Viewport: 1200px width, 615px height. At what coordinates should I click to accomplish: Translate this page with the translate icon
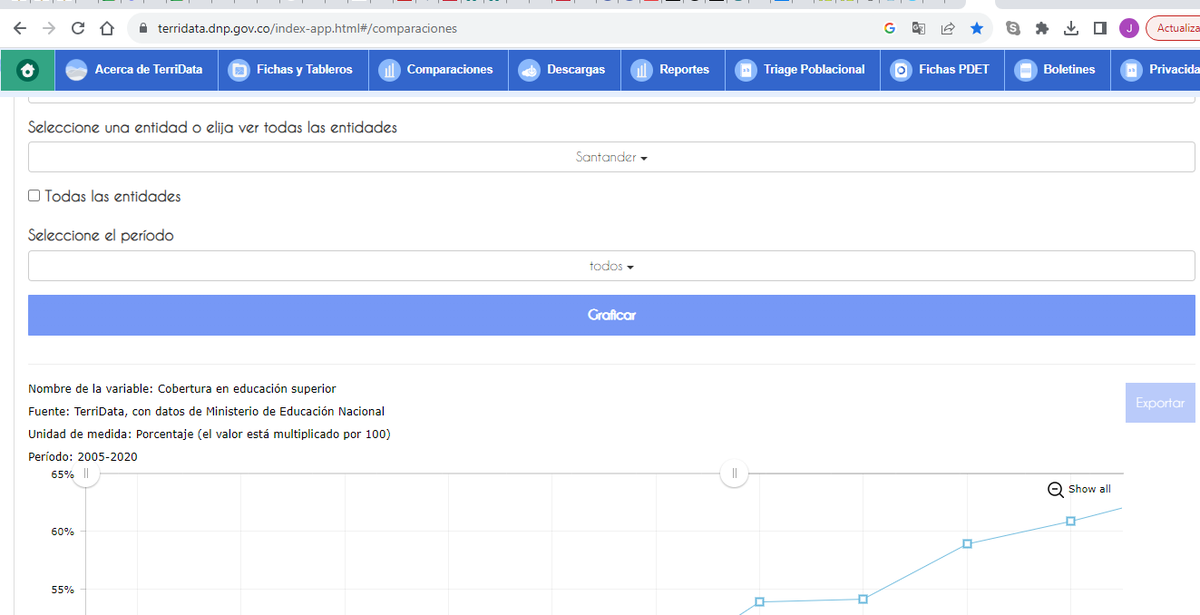(x=918, y=28)
